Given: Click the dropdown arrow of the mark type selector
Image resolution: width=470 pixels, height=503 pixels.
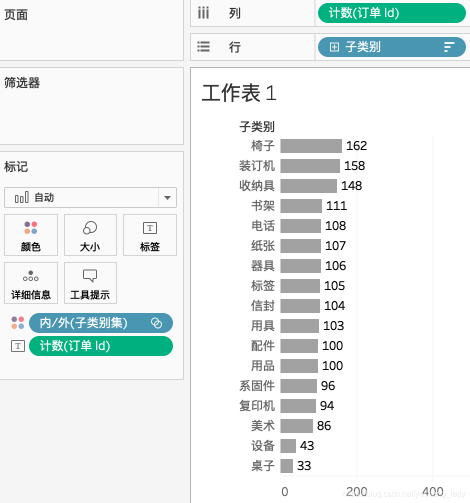Looking at the screenshot, I should [167, 198].
